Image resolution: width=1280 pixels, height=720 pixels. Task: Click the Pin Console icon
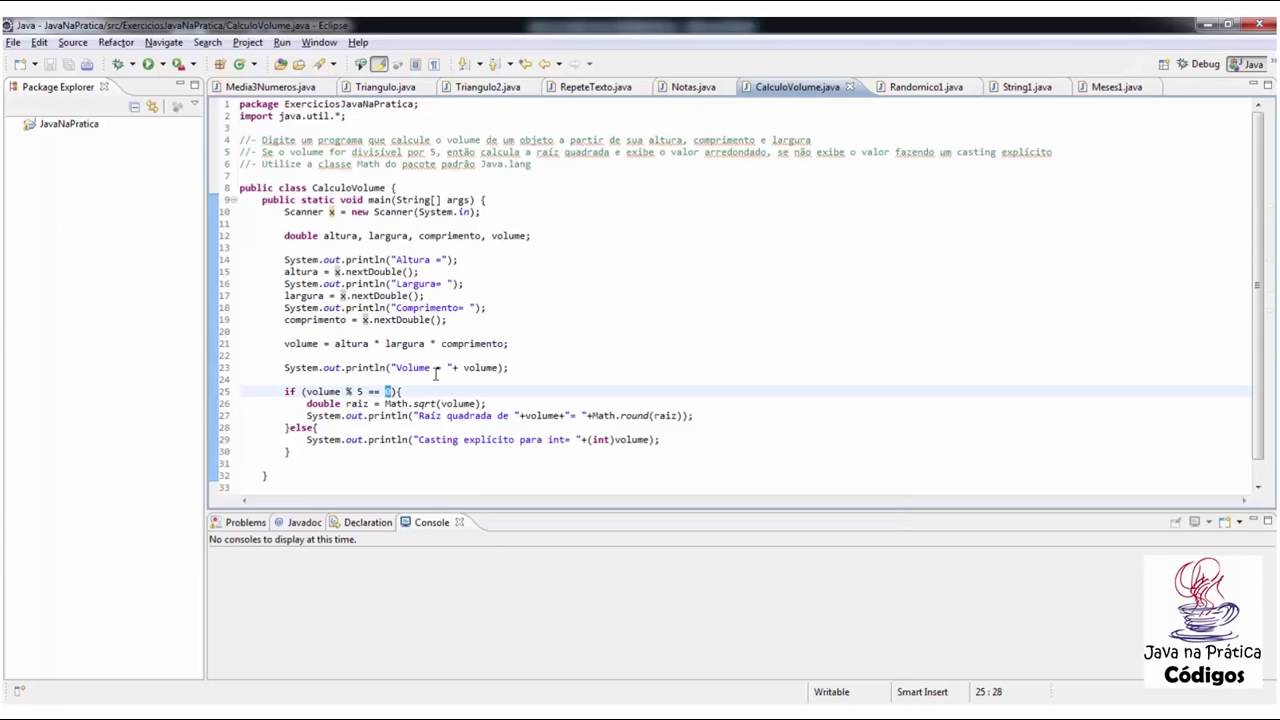pyautogui.click(x=1176, y=522)
